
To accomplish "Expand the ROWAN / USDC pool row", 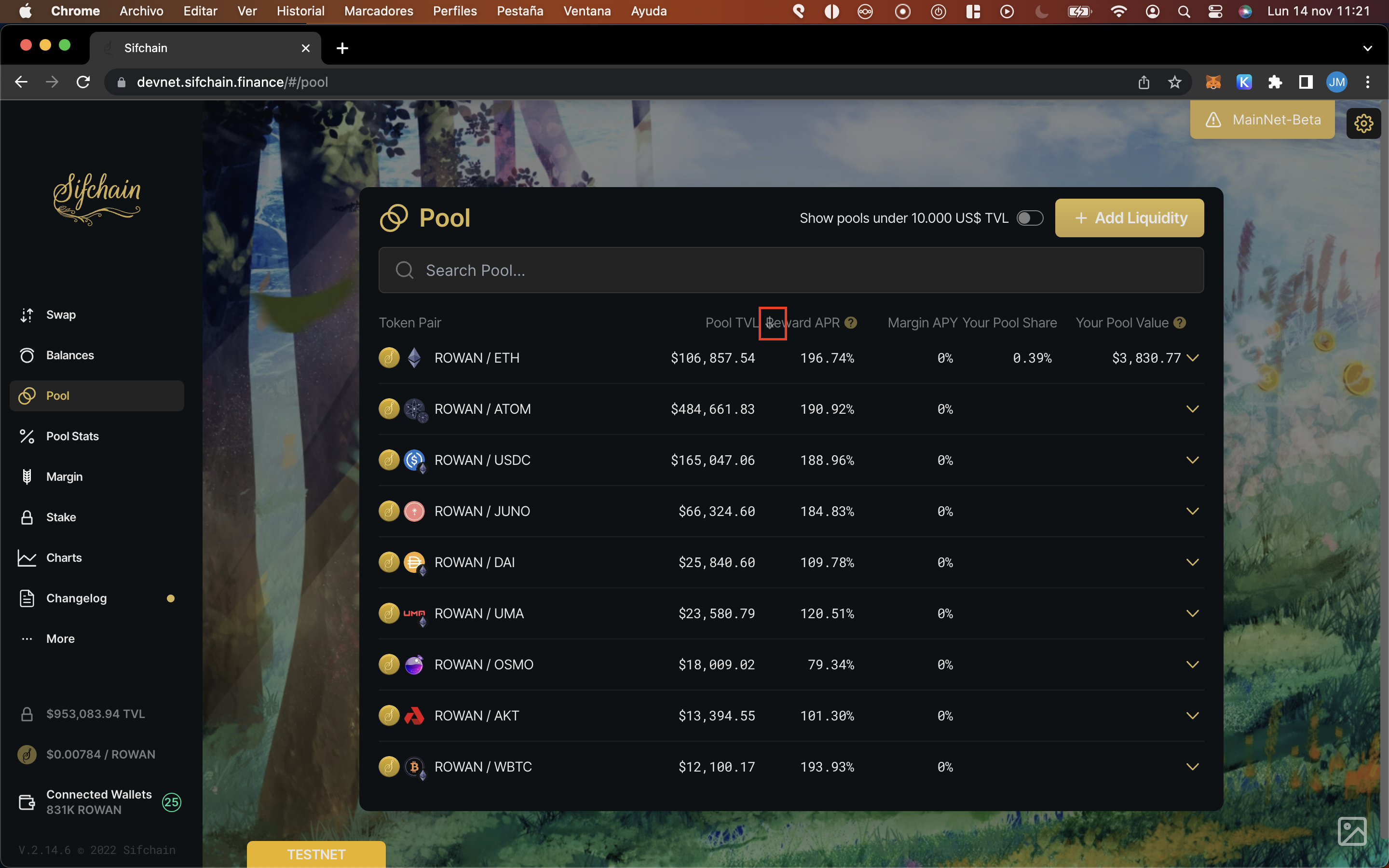I will click(1192, 460).
